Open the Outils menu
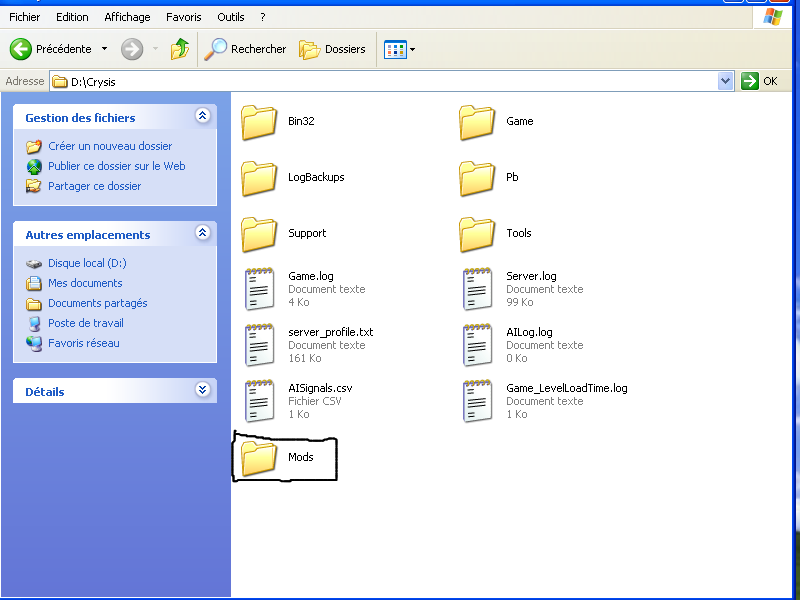The width and height of the screenshot is (800, 600). pyautogui.click(x=231, y=17)
